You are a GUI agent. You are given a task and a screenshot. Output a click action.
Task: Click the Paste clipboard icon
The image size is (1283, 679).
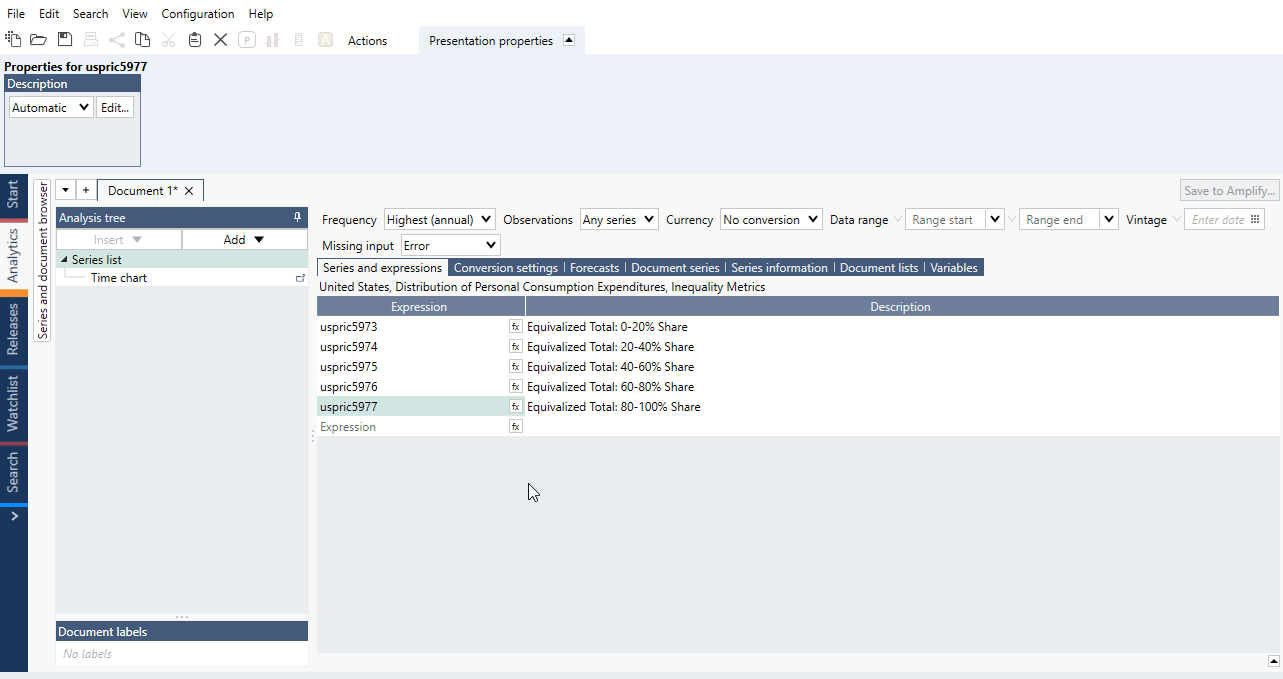pyautogui.click(x=195, y=40)
